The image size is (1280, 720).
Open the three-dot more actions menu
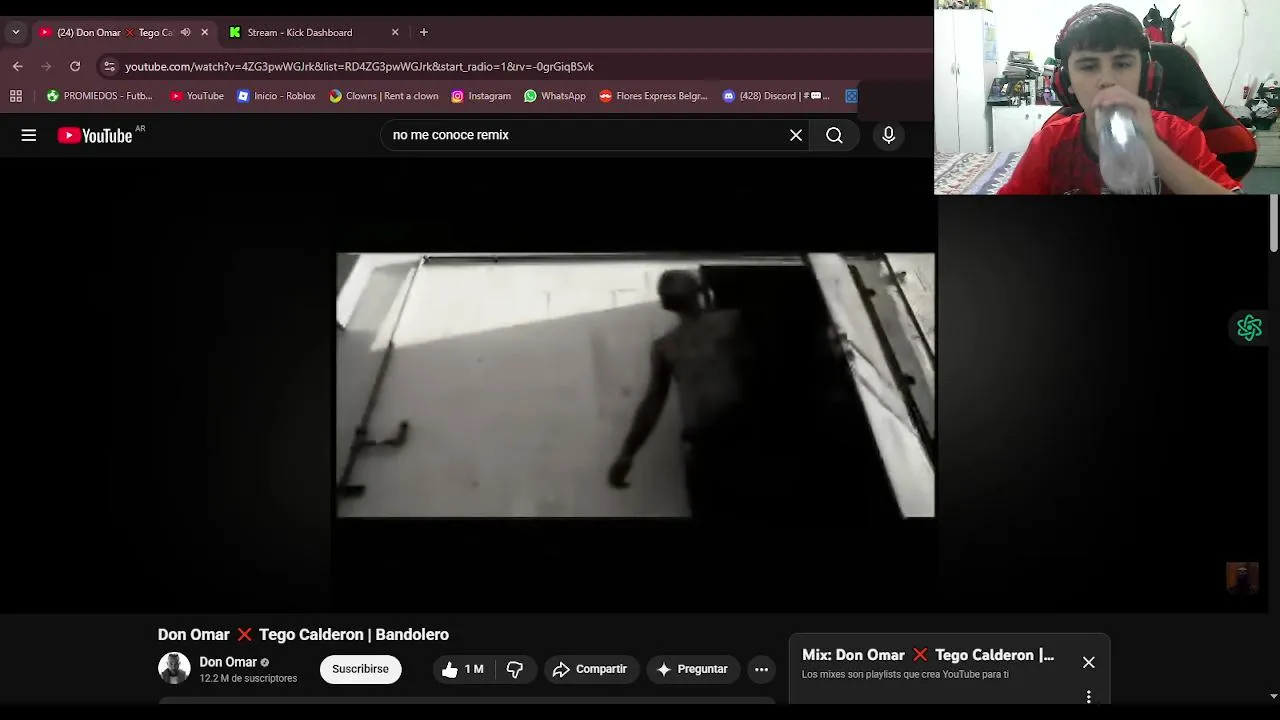[761, 669]
